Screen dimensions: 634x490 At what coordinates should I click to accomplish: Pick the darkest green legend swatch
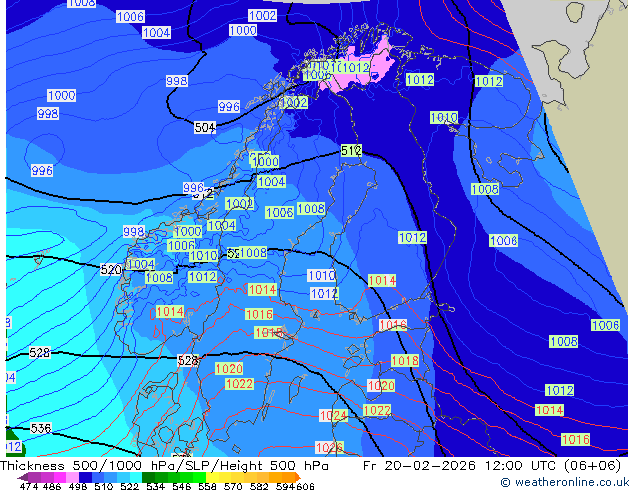point(149,477)
